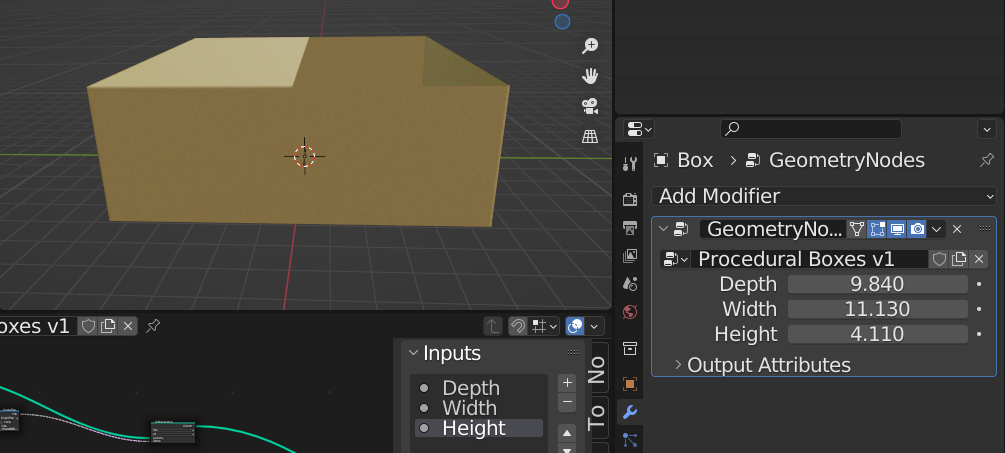The image size is (1005, 453).
Task: Unlink node tree in node editor header
Action: [x=128, y=326]
